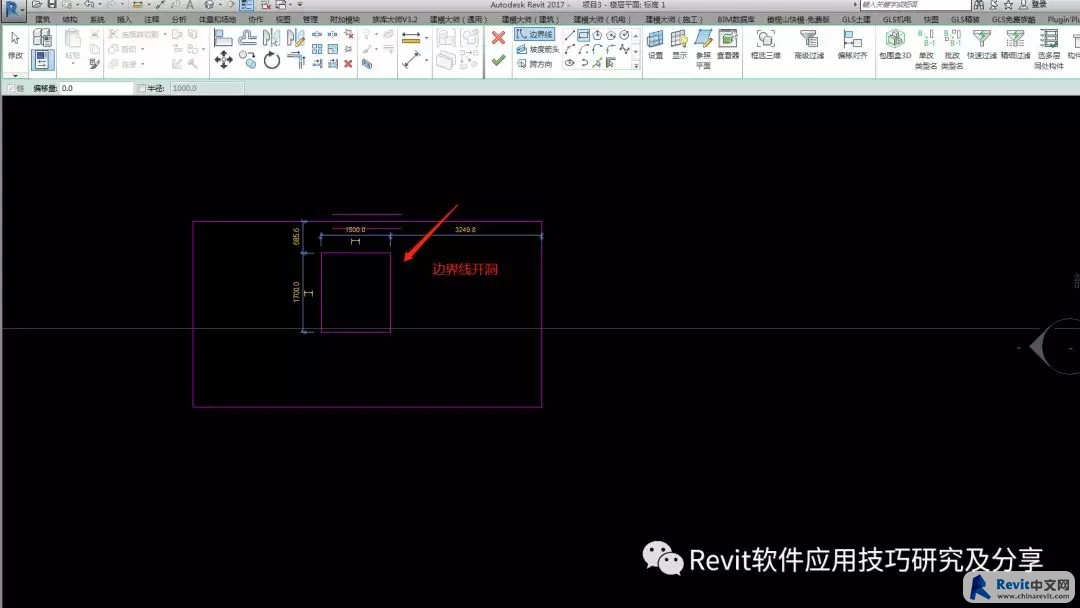The width and height of the screenshot is (1080, 608).
Task: Click the 3249.8 dimension text
Action: 465,229
